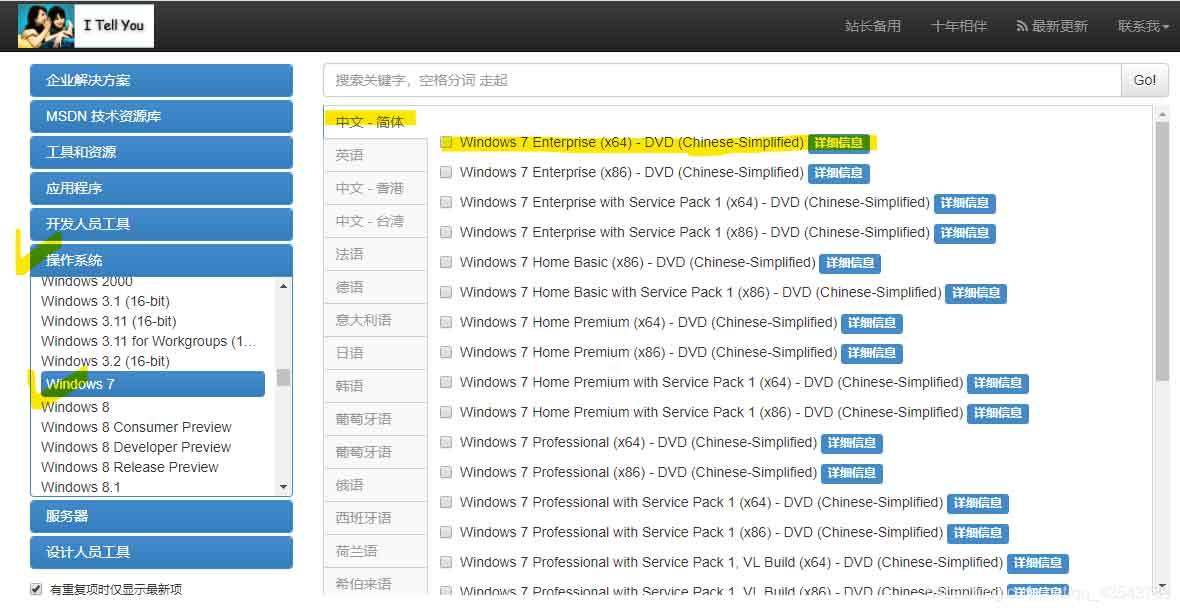The height and width of the screenshot is (611, 1180).
Task: Open 详细信息 for Home Premium (x86) DVD
Action: pyautogui.click(x=871, y=353)
